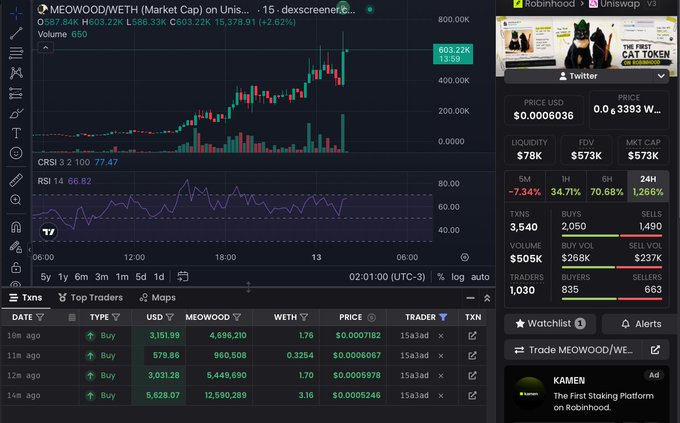Viewport: 680px width, 423px height.
Task: Click the TradingView logo on chart
Action: coord(49,232)
